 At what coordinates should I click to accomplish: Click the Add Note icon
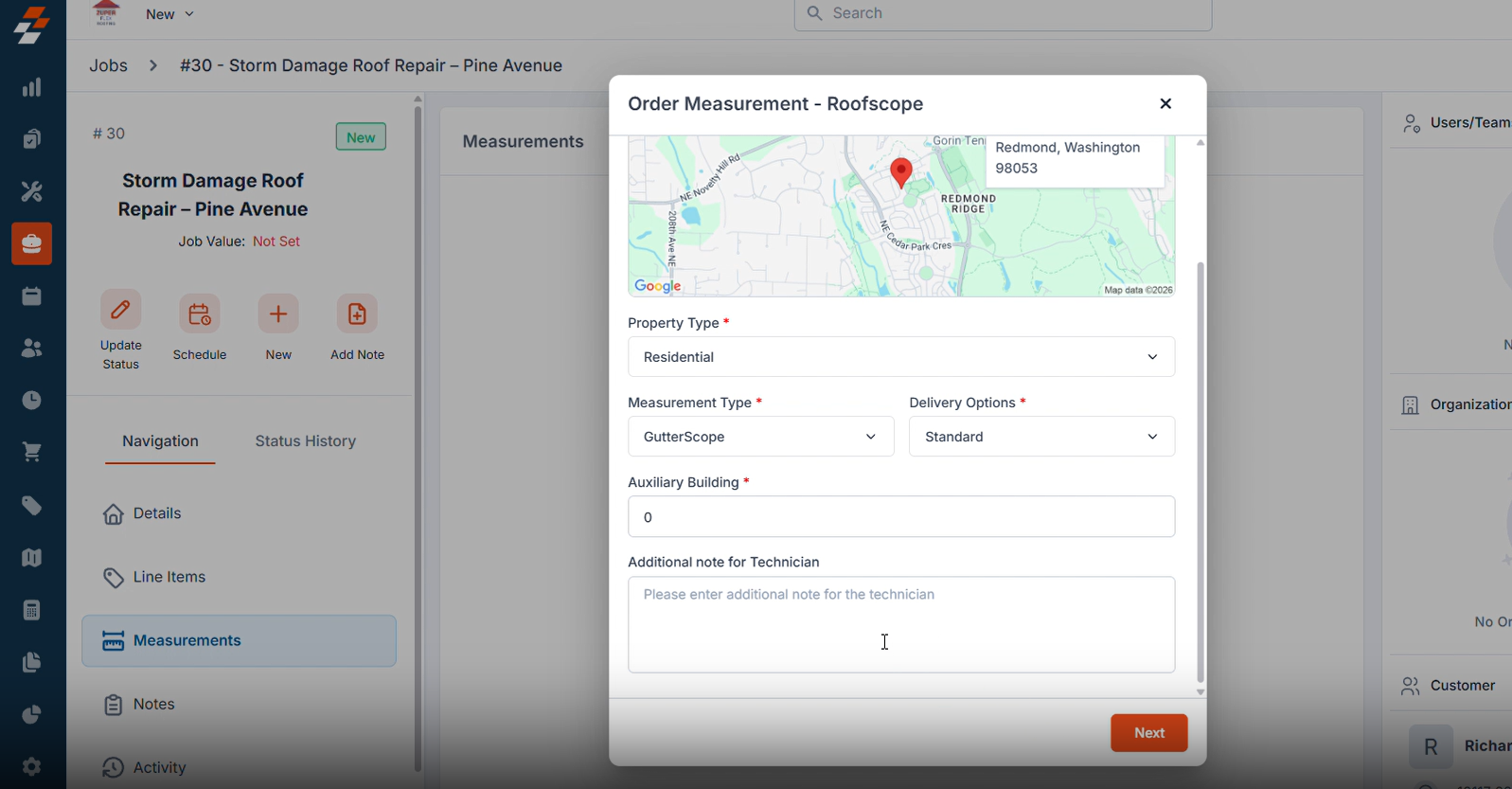coord(357,314)
